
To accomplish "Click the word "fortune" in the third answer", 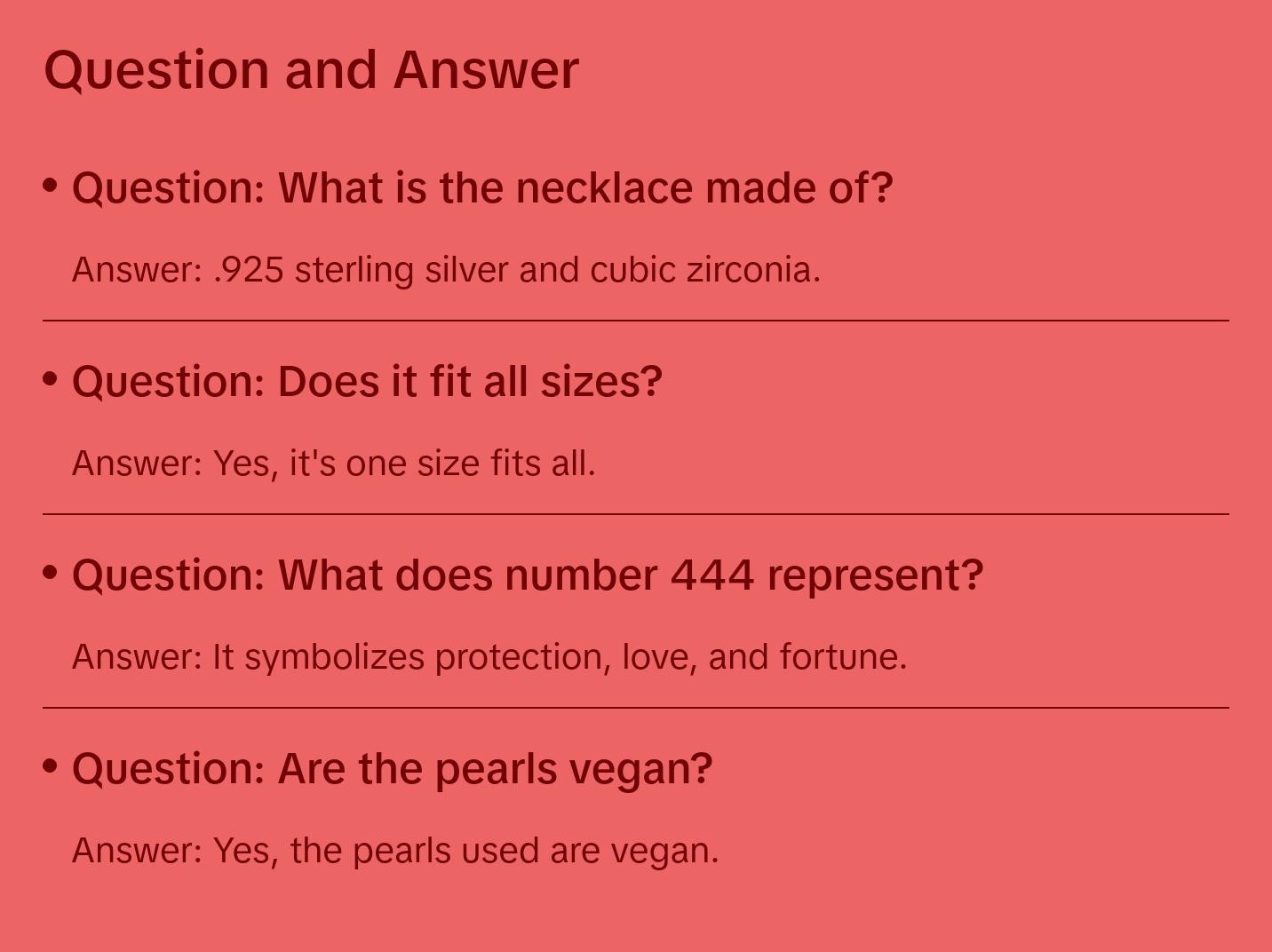I will pos(843,657).
